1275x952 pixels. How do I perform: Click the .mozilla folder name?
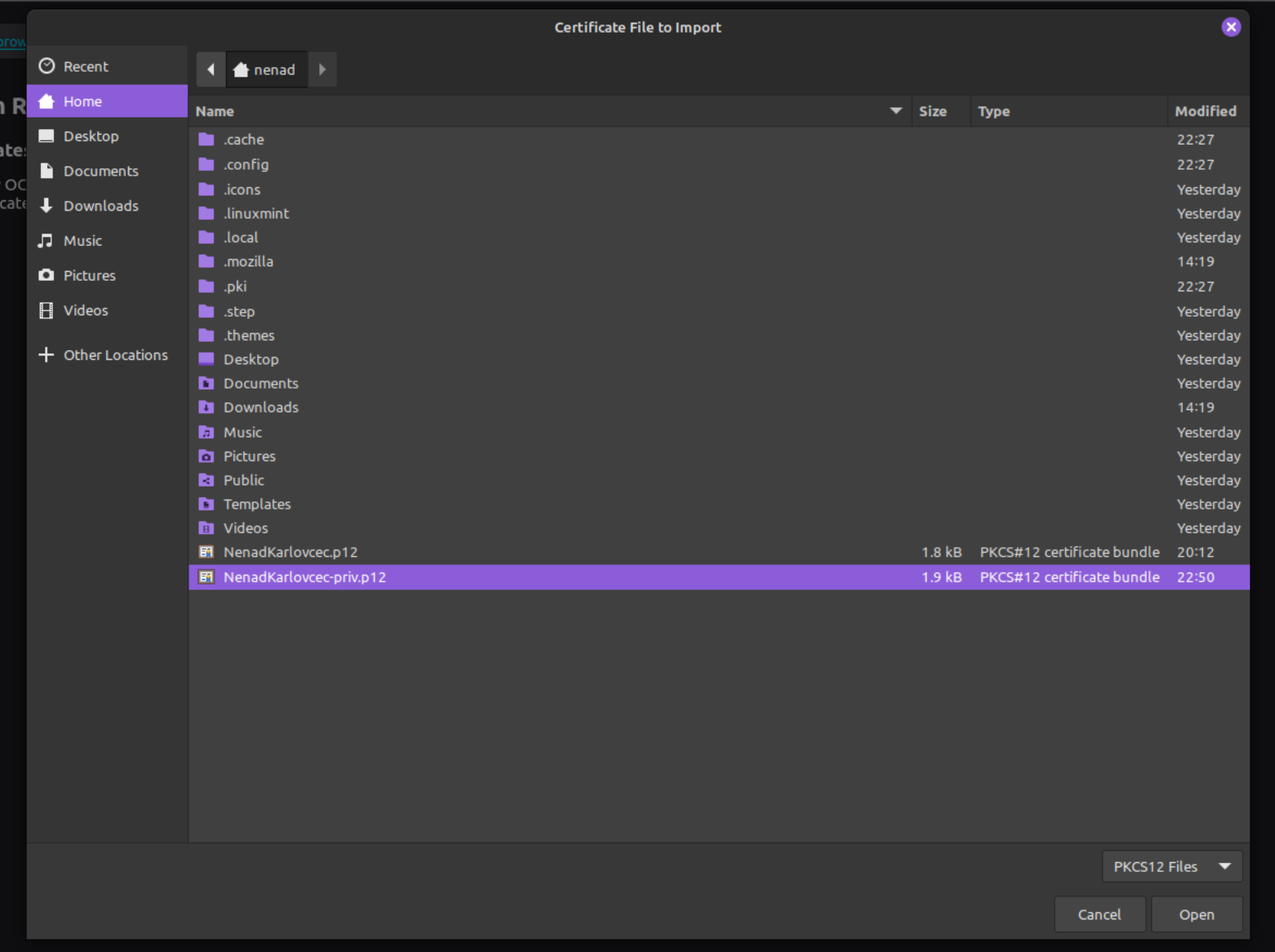[x=248, y=261]
